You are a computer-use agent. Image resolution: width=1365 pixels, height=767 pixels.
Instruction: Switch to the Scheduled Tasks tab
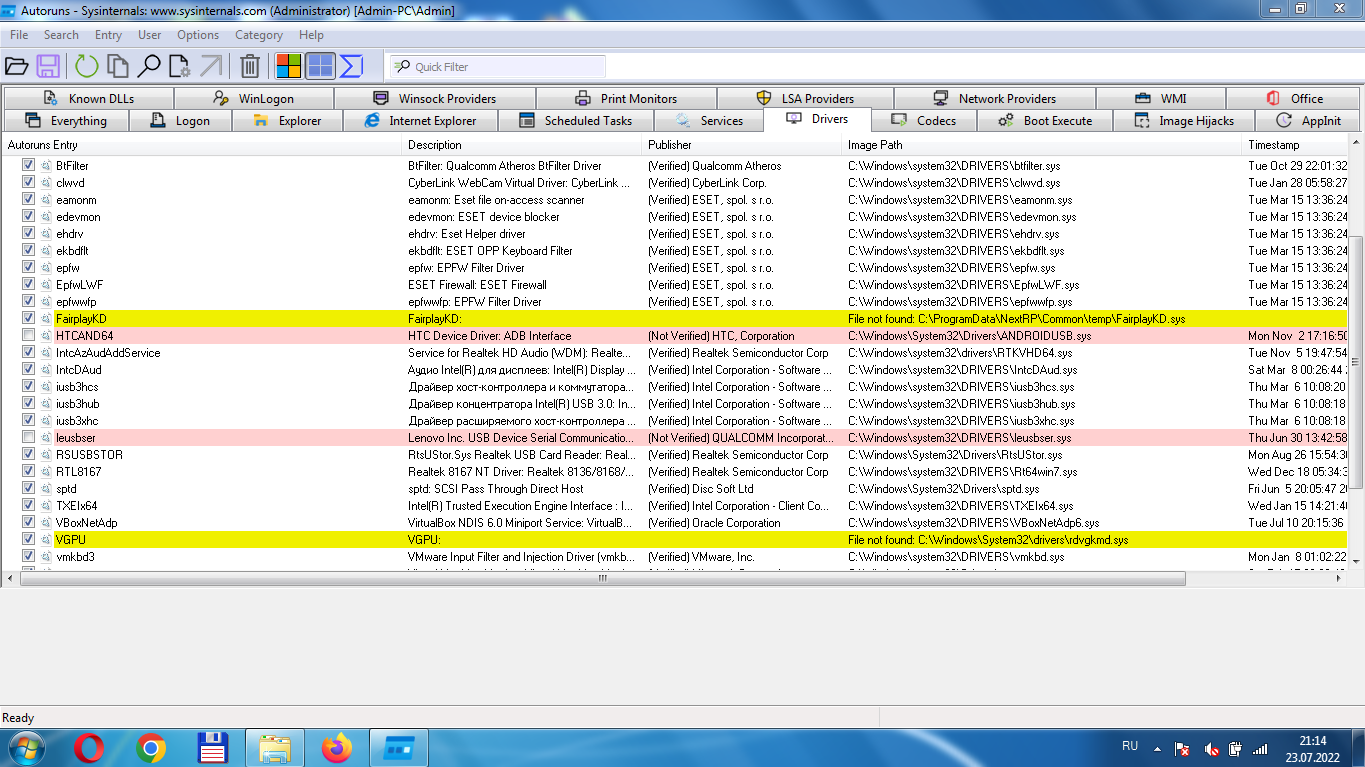click(x=576, y=121)
